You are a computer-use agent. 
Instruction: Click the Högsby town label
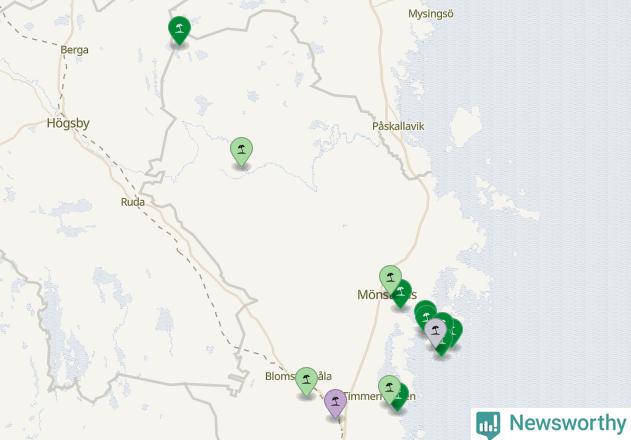click(x=68, y=123)
